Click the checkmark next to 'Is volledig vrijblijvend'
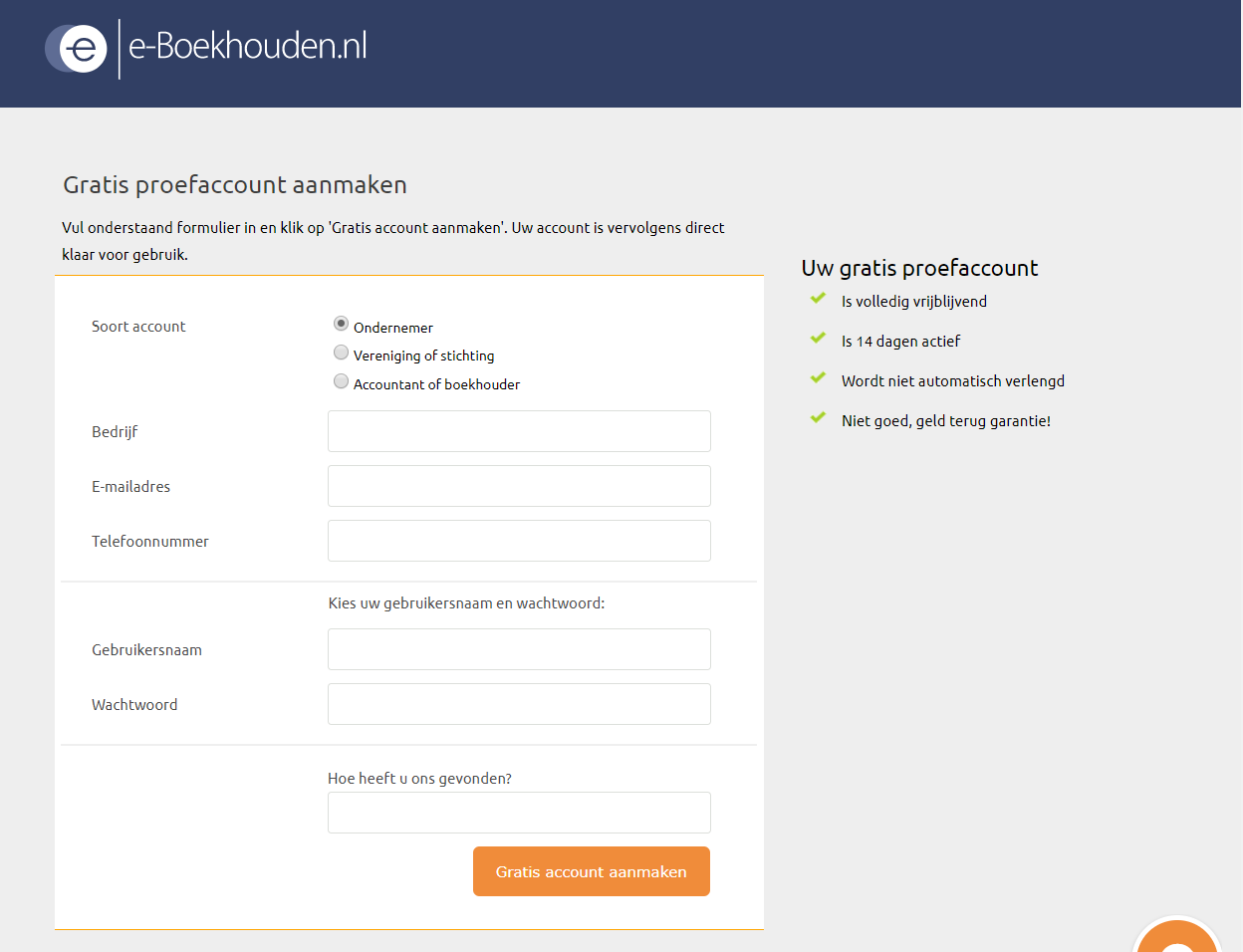The width and height of the screenshot is (1243, 952). tap(817, 299)
